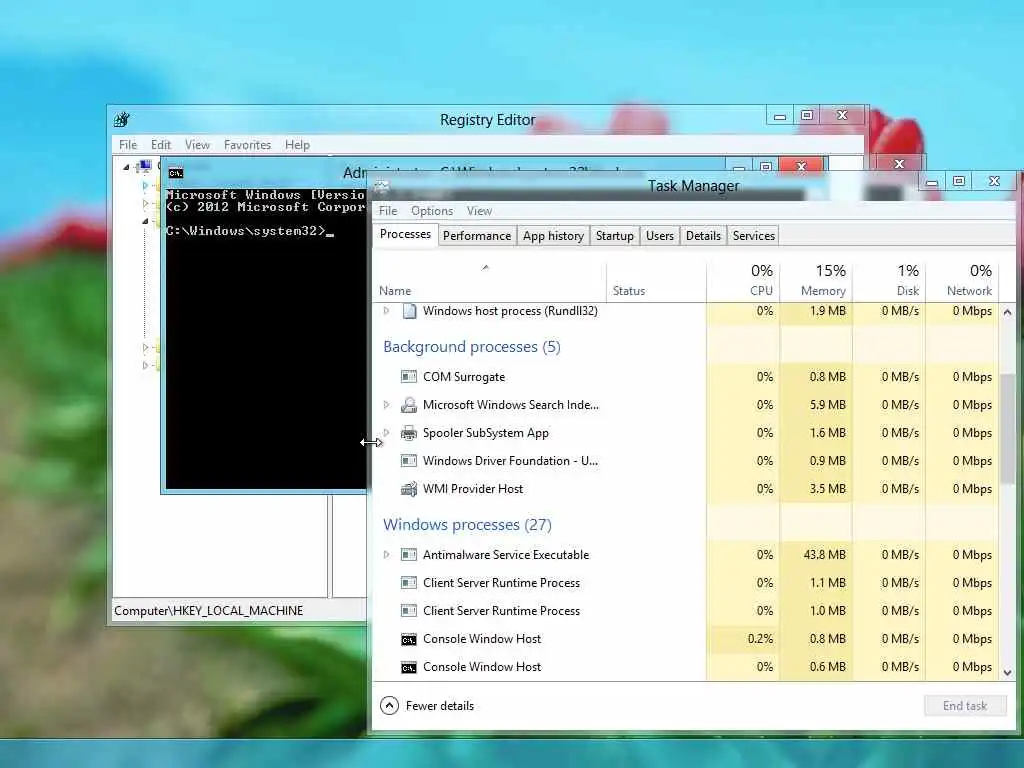
Task: Select the Antimalware Service Executable process name
Action: pyautogui.click(x=505, y=554)
